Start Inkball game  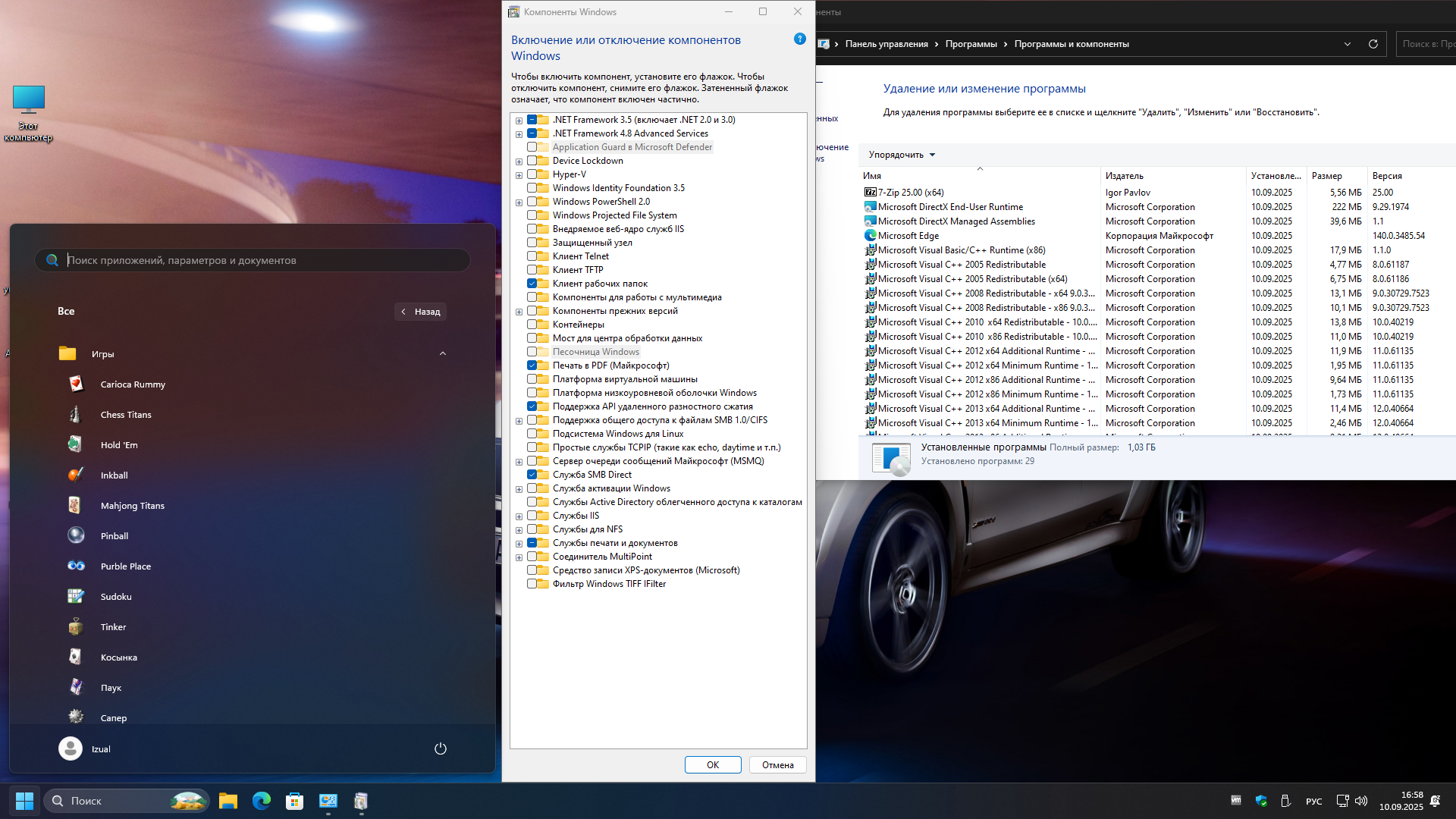pyautogui.click(x=76, y=475)
